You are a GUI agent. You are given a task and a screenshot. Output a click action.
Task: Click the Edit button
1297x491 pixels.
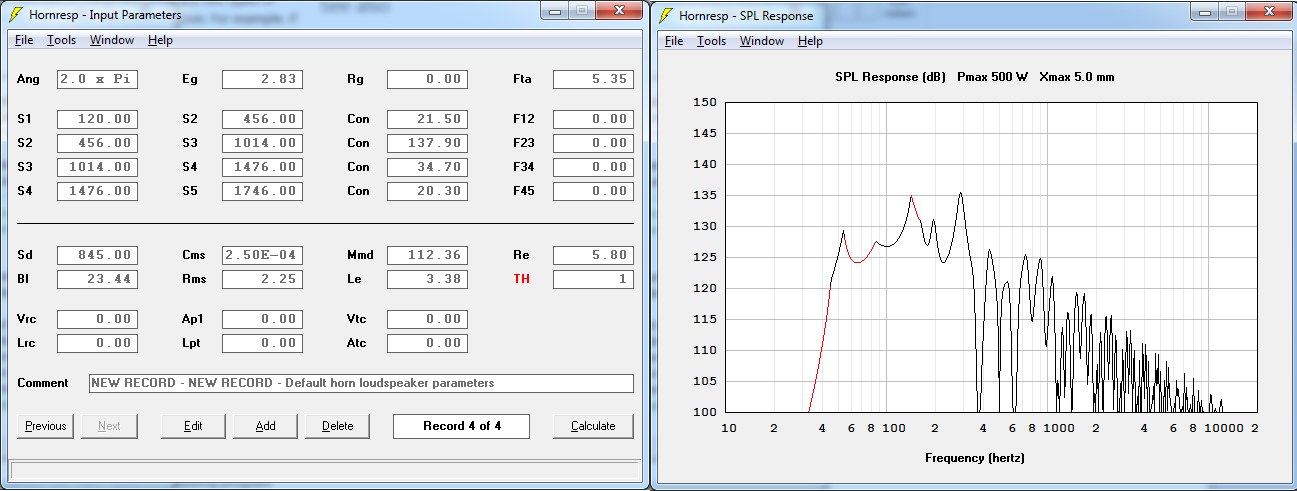pyautogui.click(x=193, y=426)
